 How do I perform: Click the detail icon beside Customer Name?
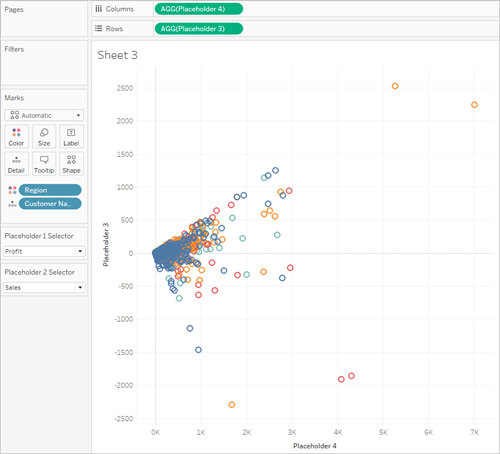tap(12, 204)
